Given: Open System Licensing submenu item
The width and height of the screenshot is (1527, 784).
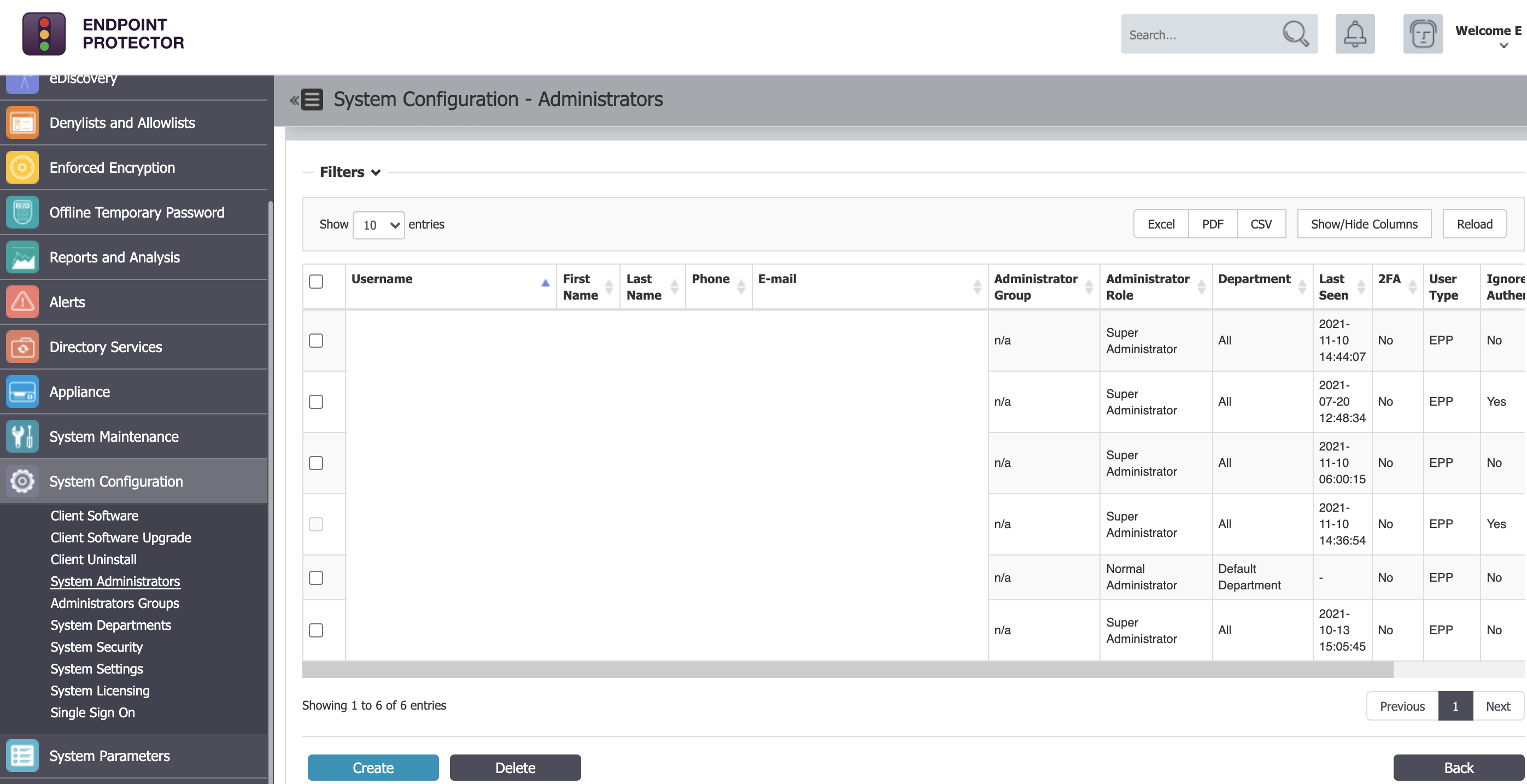Looking at the screenshot, I should pos(100,691).
